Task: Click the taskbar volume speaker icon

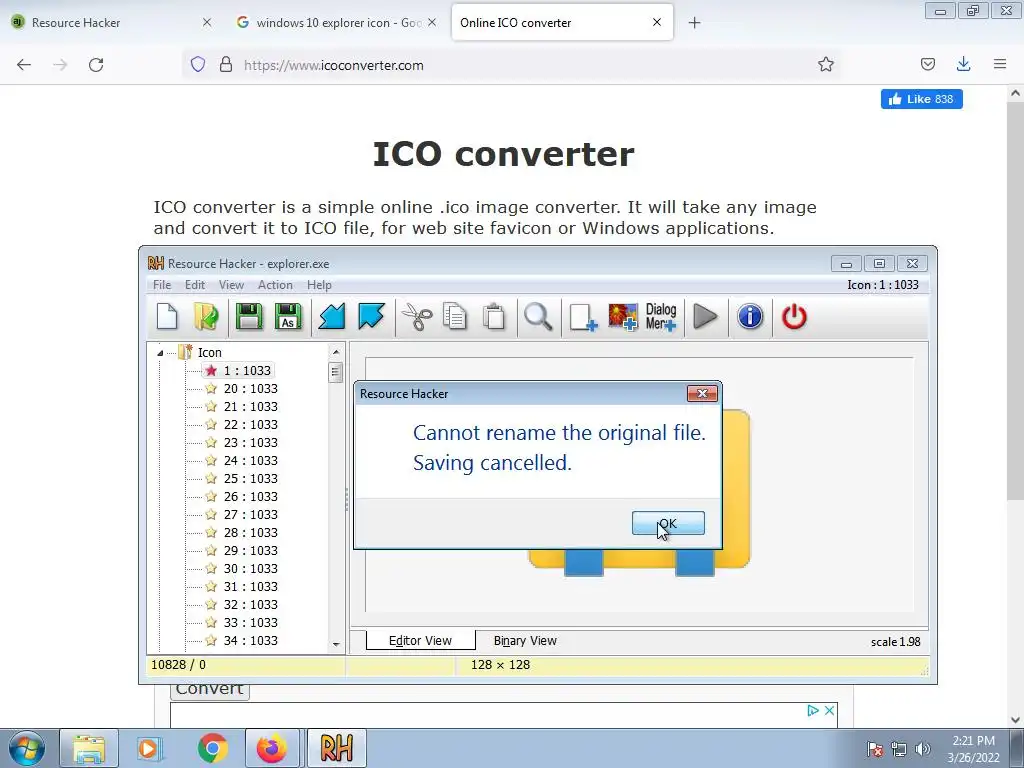Action: tap(922, 749)
